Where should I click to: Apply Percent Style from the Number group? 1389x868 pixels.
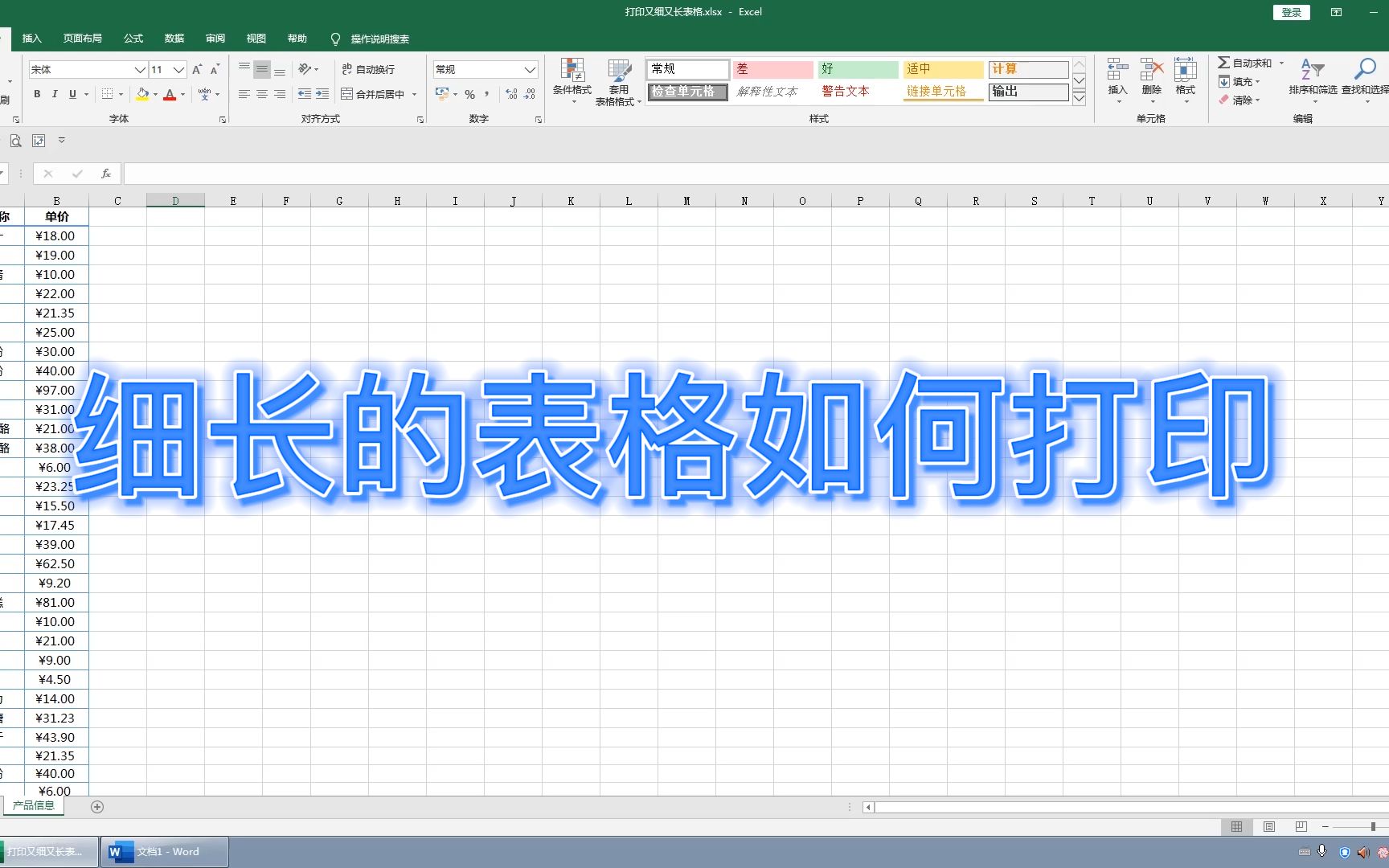[x=470, y=95]
